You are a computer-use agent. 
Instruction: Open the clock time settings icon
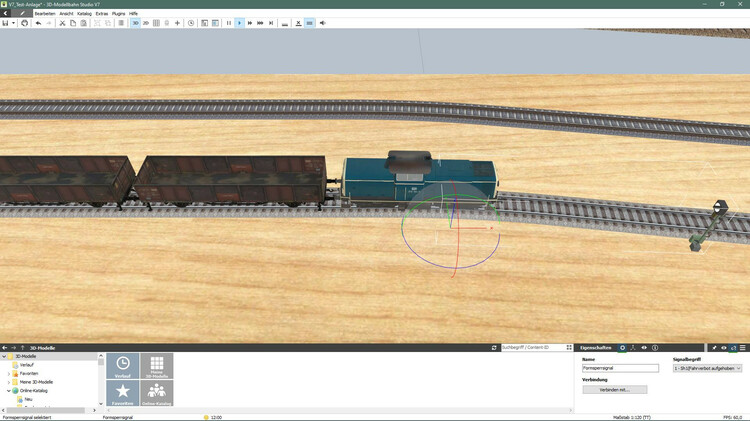click(x=191, y=23)
